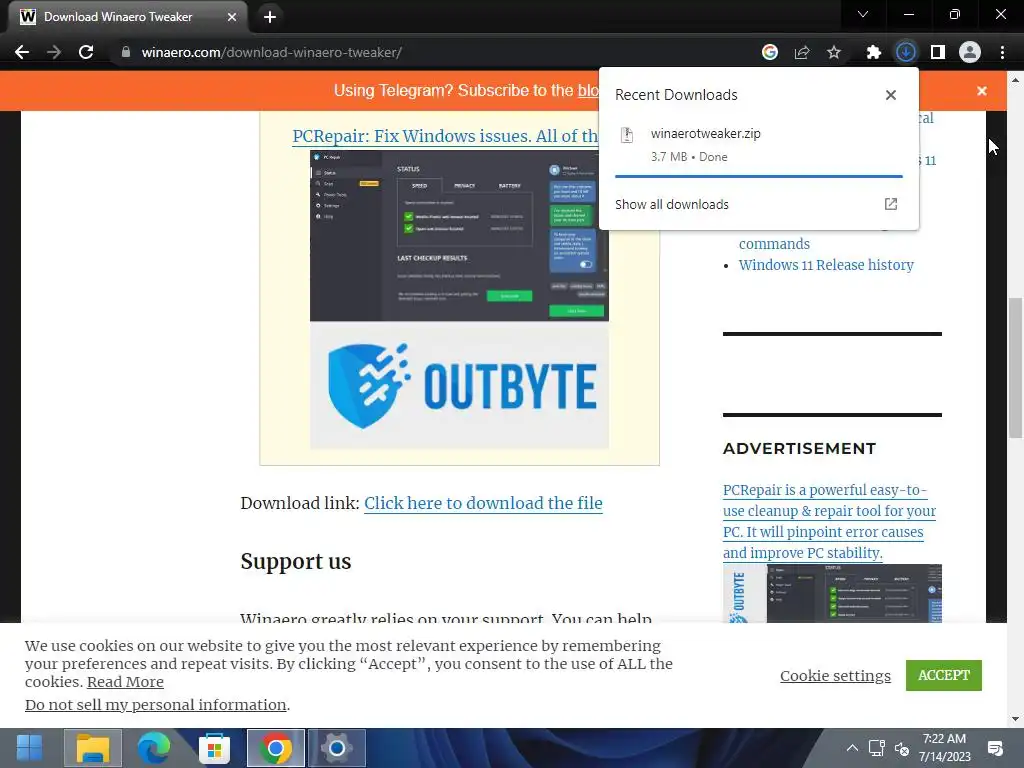
Task: Open the Chrome profile avatar
Action: coord(970,52)
